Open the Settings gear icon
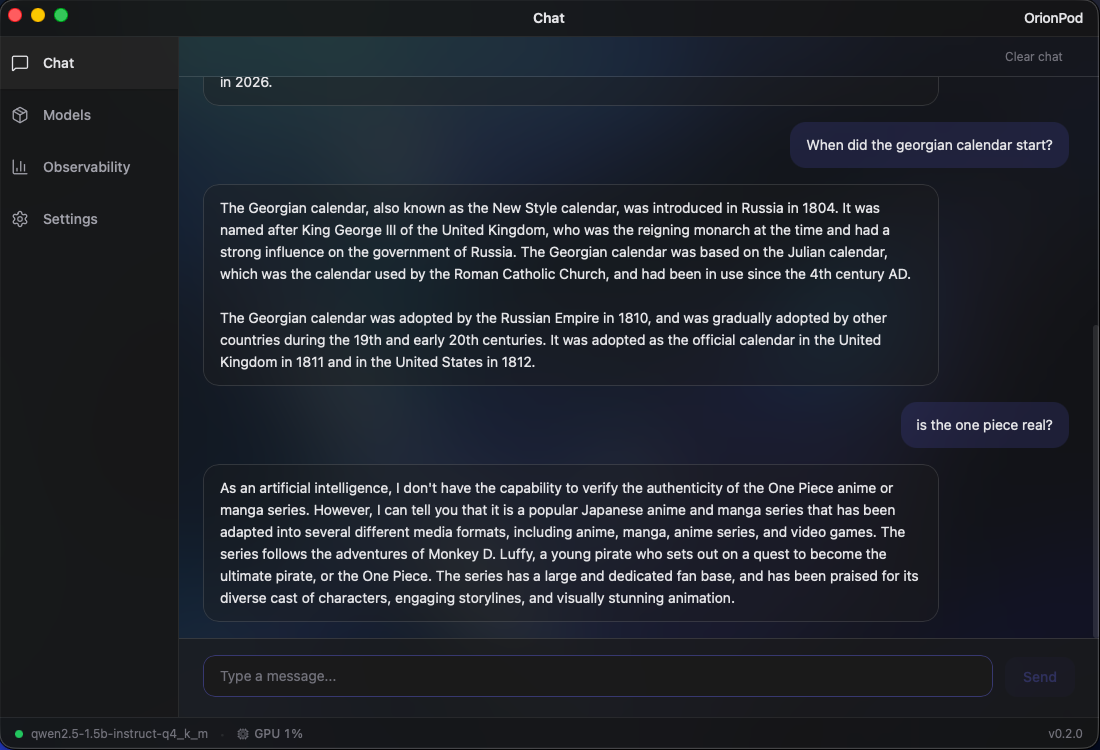The image size is (1100, 750). [20, 219]
